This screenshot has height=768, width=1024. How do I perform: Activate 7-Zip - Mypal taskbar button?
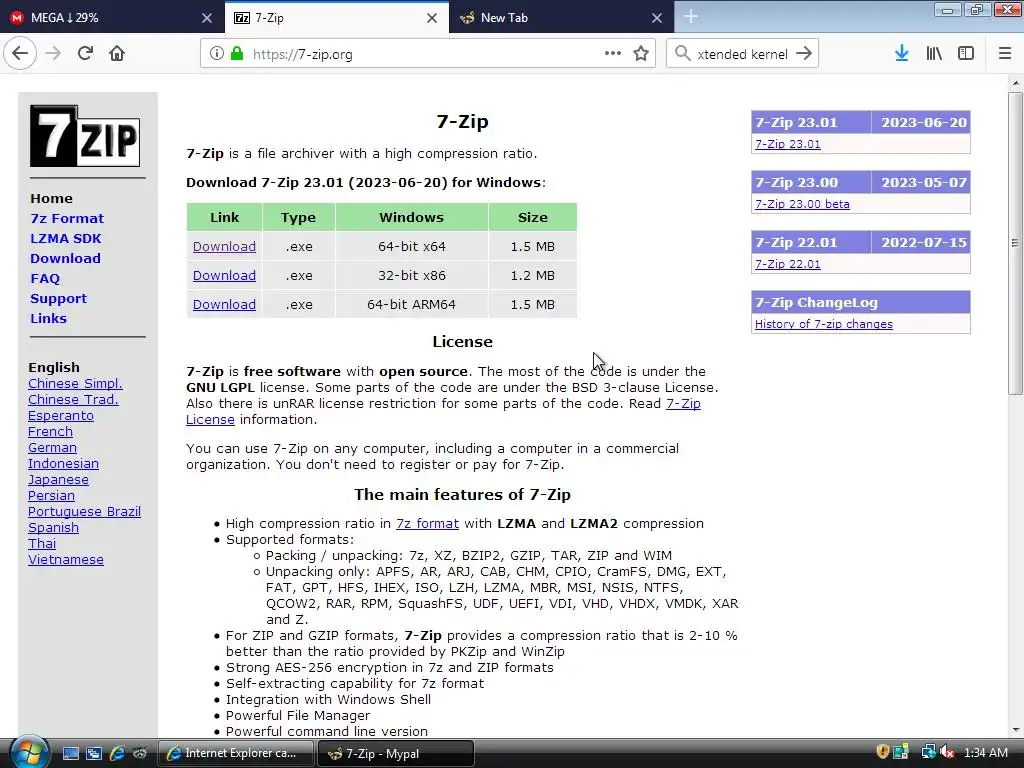click(395, 753)
